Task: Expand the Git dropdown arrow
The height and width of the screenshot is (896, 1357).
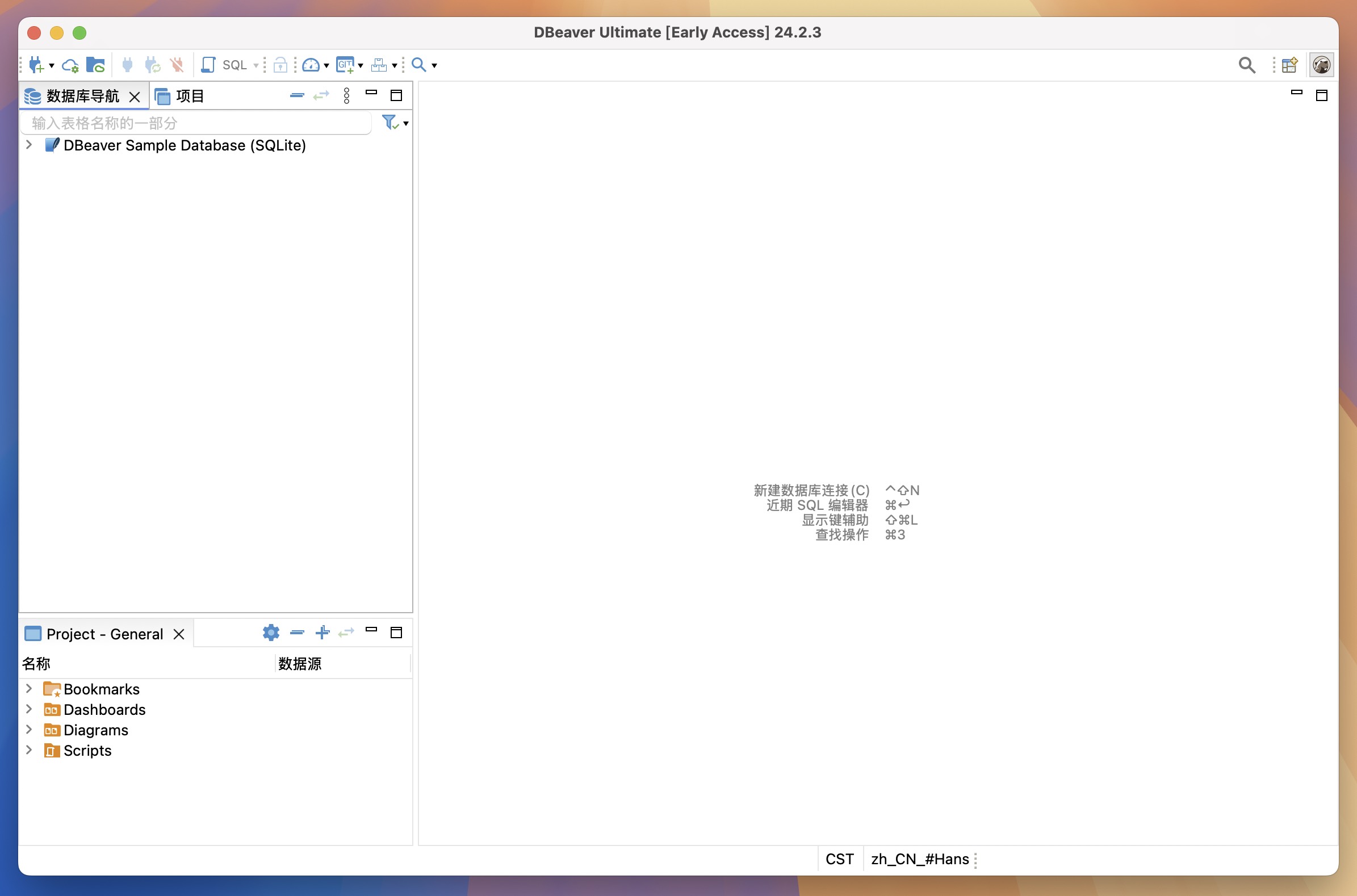Action: click(361, 66)
